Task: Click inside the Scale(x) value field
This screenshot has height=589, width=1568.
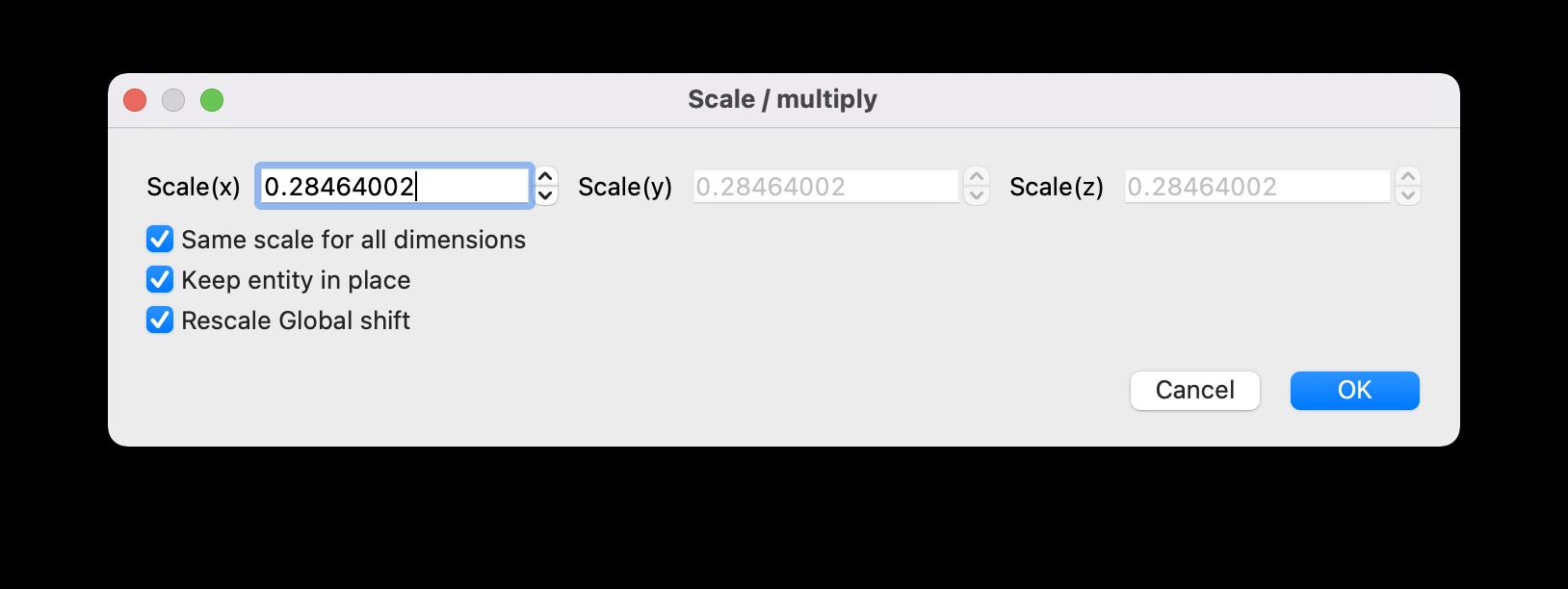Action: point(393,185)
